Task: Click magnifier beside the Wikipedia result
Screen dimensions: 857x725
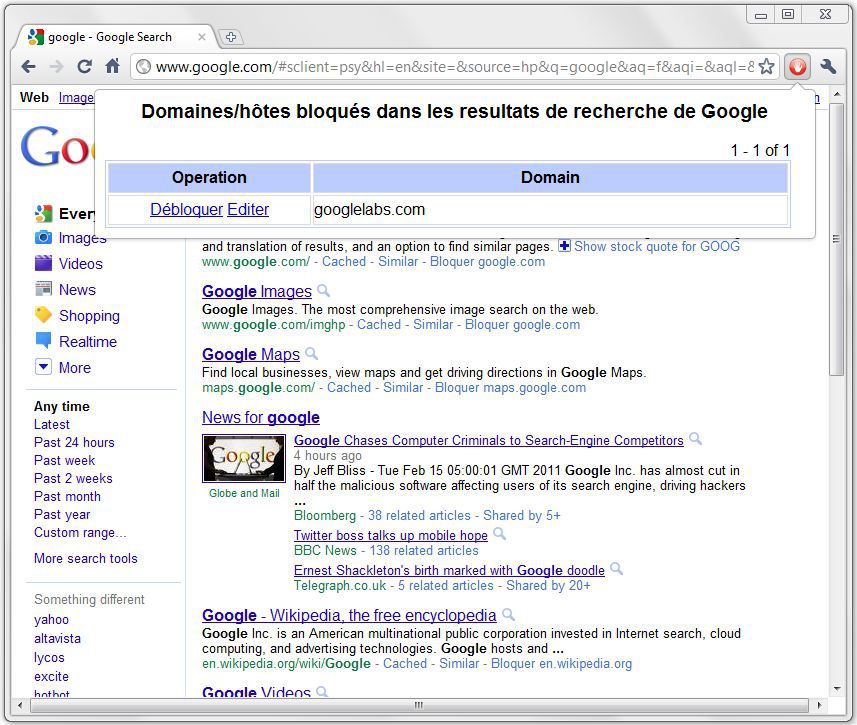Action: pyautogui.click(x=508, y=614)
